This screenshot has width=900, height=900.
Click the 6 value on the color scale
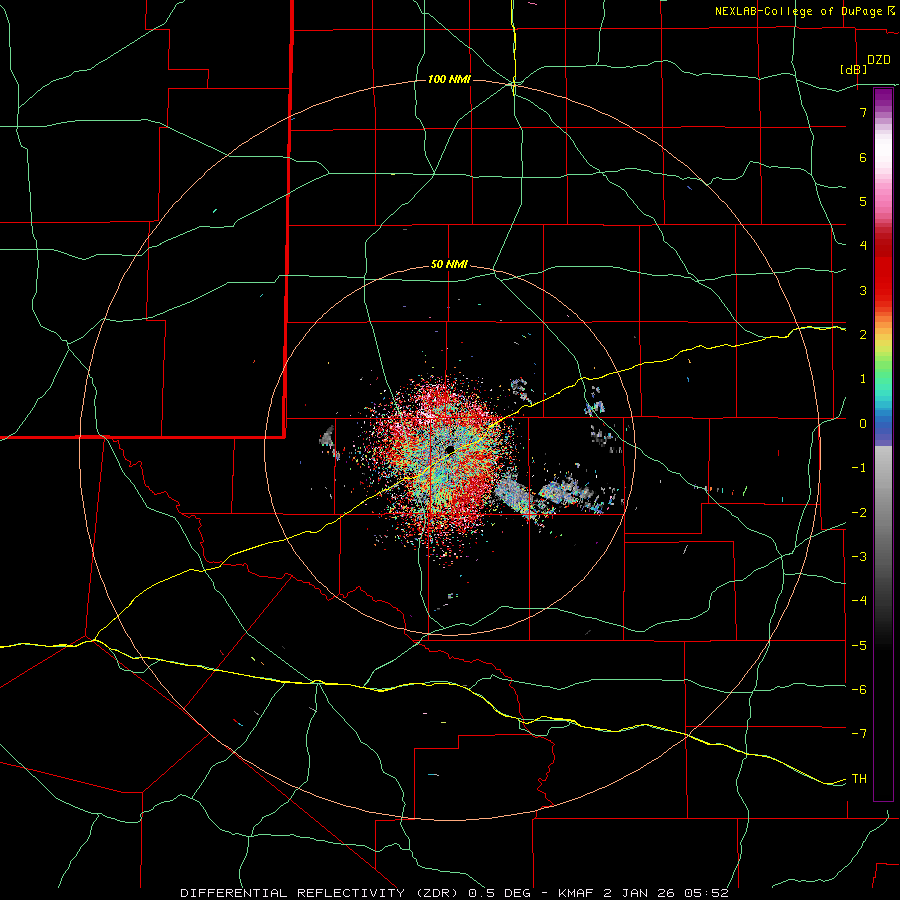tap(863, 157)
